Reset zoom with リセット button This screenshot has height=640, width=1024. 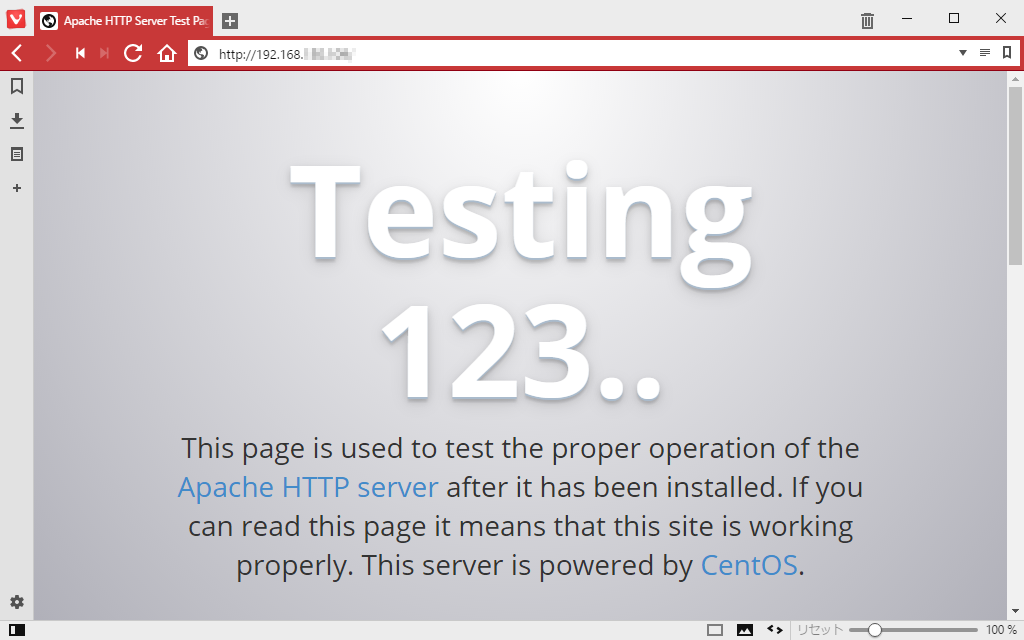[x=820, y=630]
